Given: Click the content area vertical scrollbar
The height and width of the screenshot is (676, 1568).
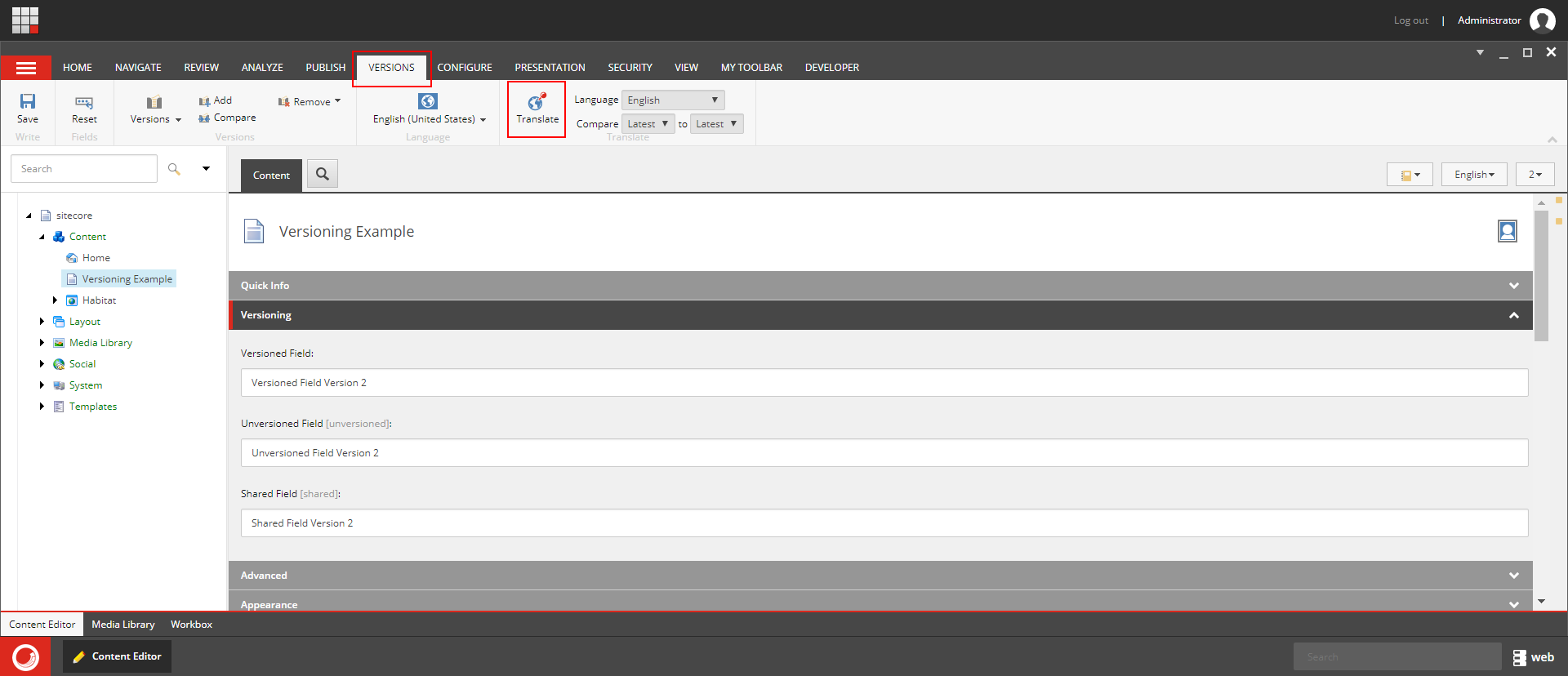Looking at the screenshot, I should pyautogui.click(x=1541, y=276).
